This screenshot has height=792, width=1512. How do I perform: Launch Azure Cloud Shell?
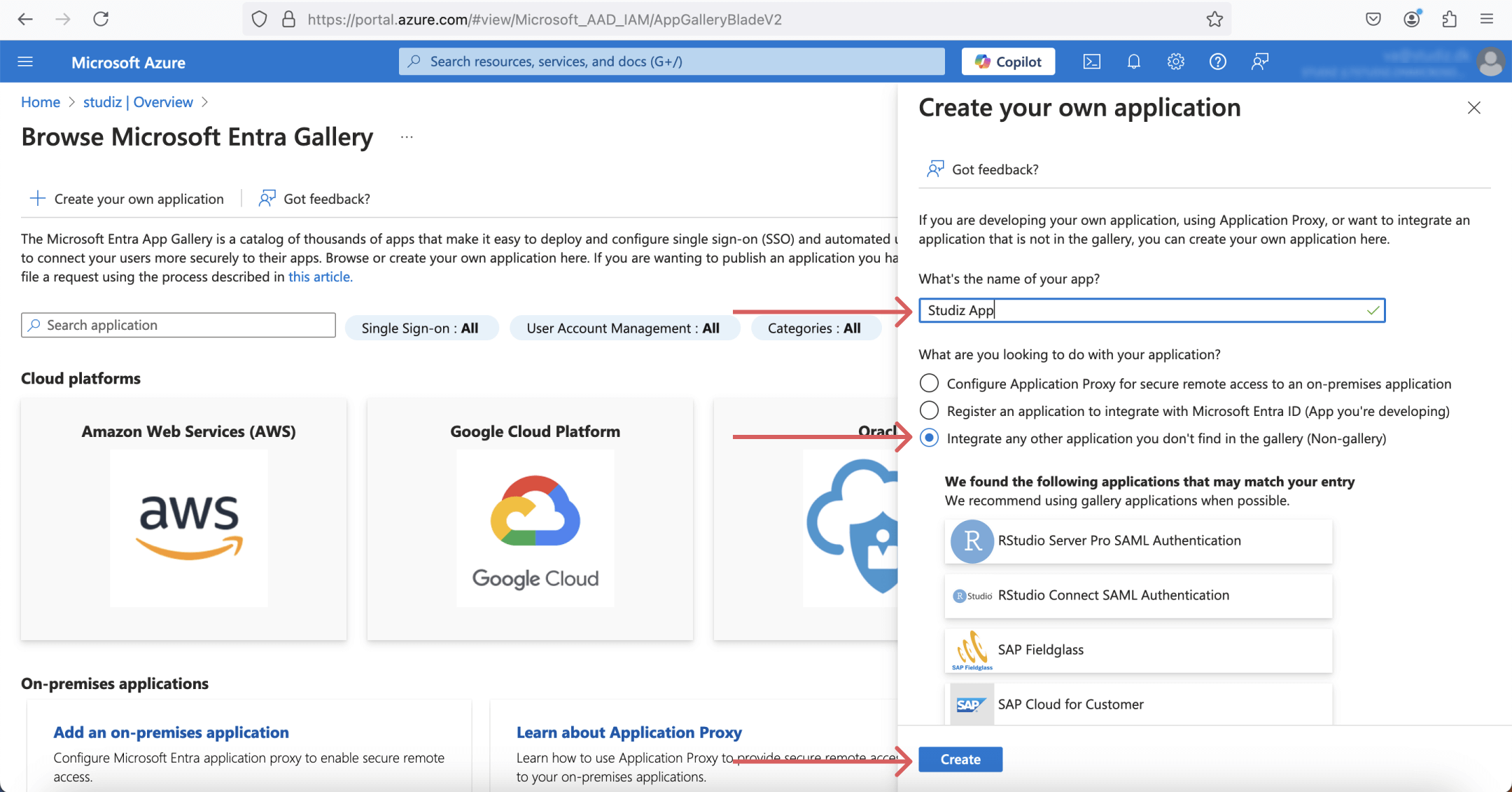1091,62
